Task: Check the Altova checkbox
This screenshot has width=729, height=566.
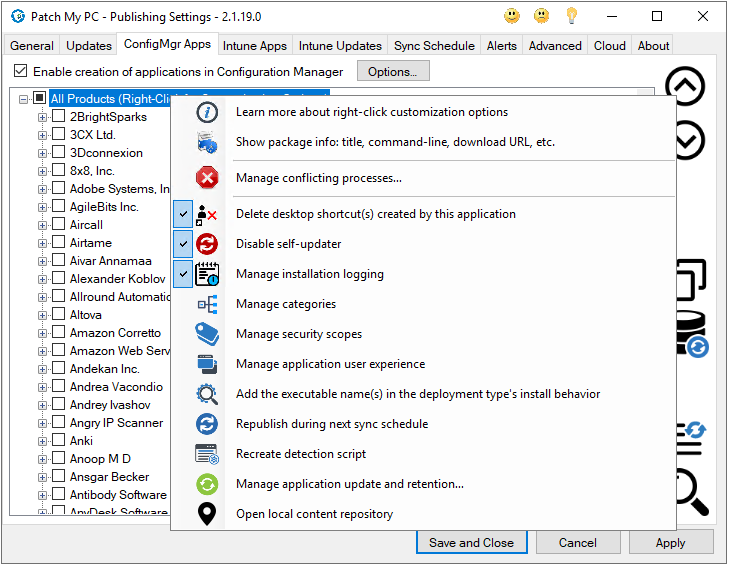Action: point(58,314)
